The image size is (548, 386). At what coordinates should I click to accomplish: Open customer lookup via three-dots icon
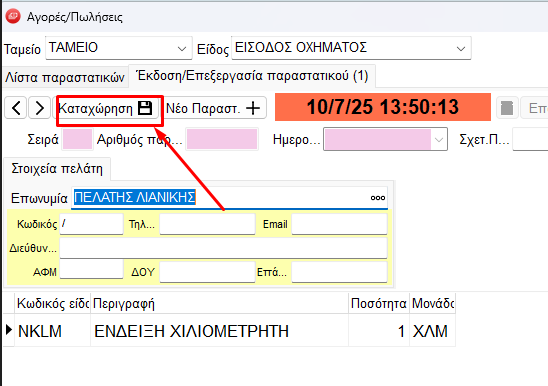click(x=378, y=198)
